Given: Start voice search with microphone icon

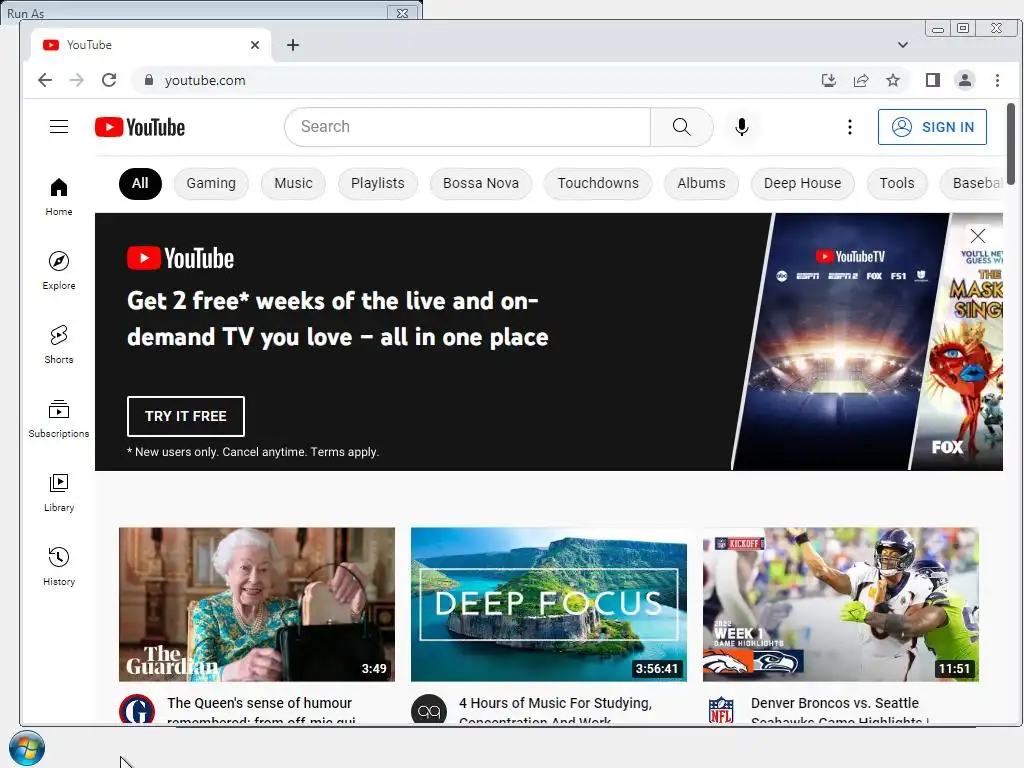Looking at the screenshot, I should point(741,127).
